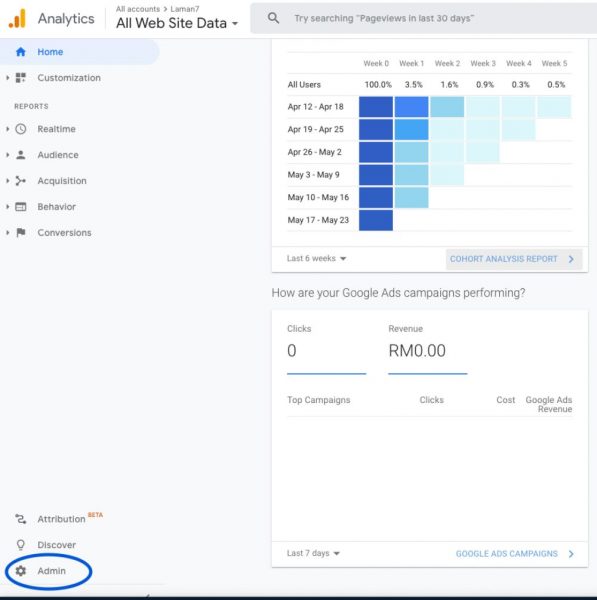Click the Analytics product name

coord(66,18)
